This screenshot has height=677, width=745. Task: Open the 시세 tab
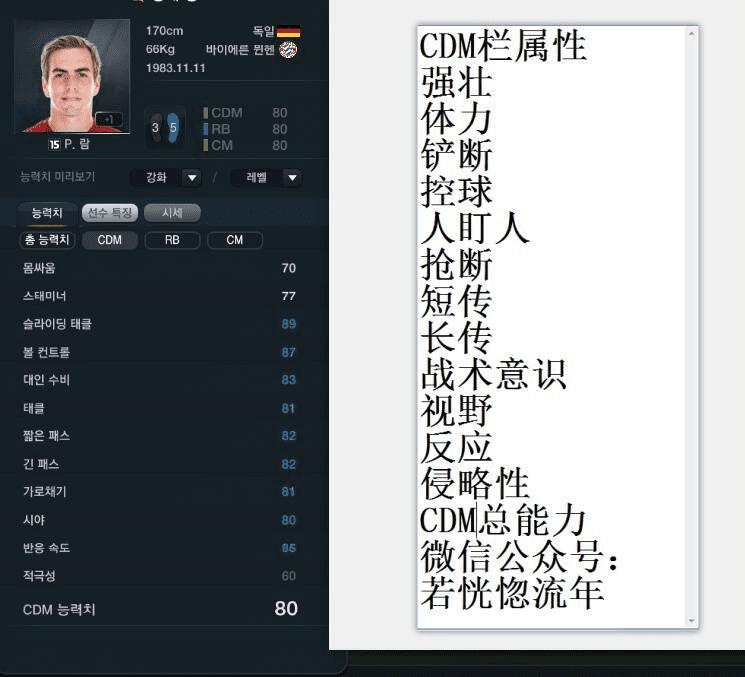pos(172,213)
